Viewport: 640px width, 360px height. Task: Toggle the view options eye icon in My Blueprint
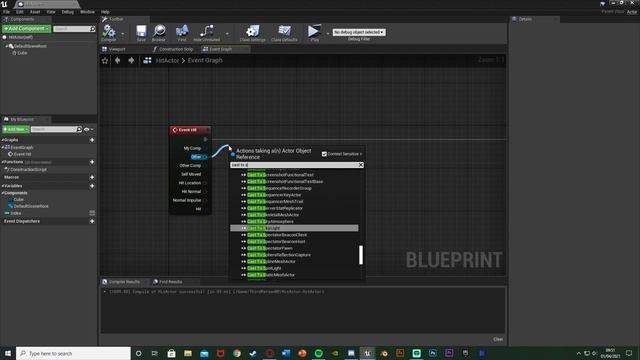(87, 129)
